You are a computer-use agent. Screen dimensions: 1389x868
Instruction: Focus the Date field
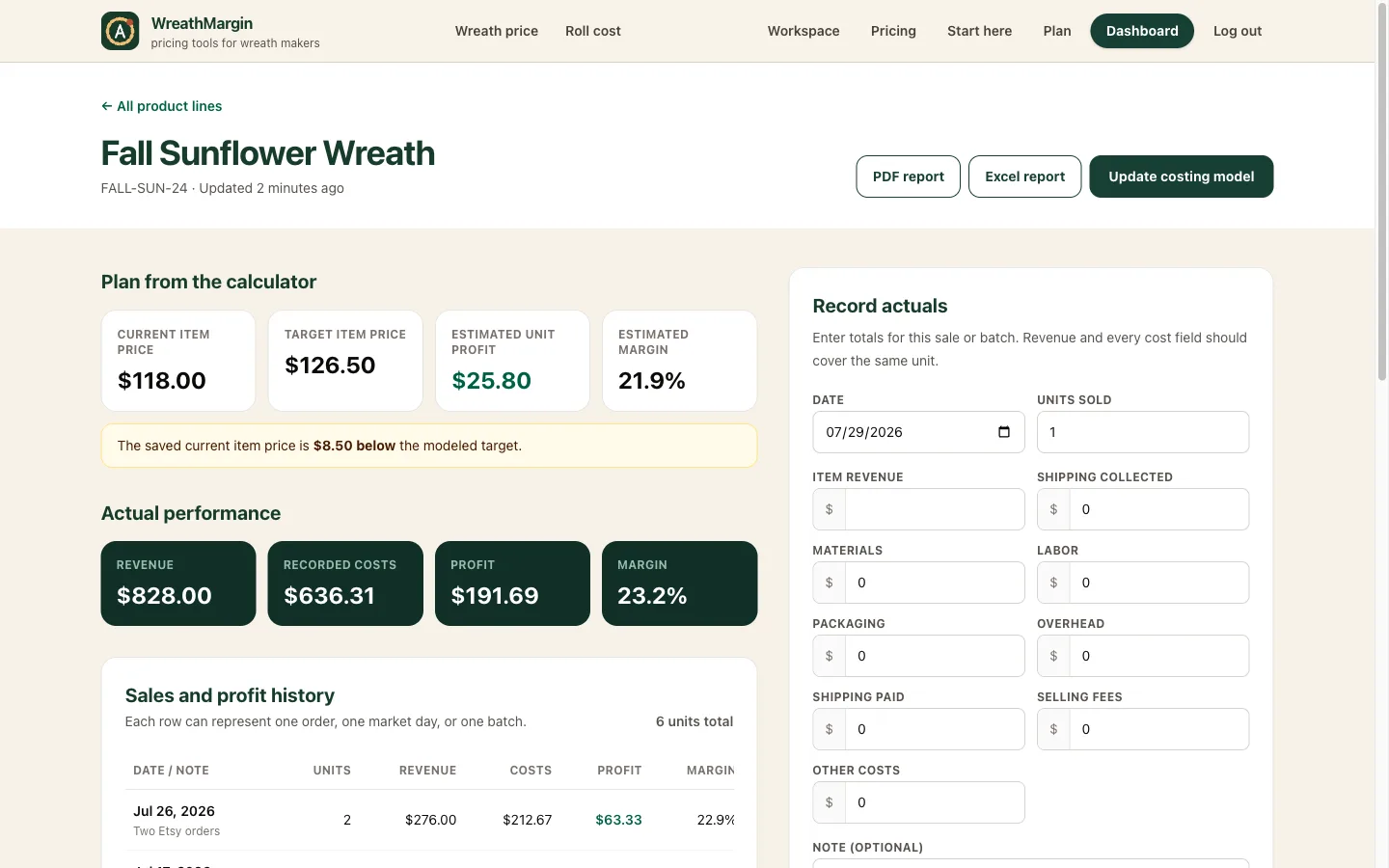pyautogui.click(x=918, y=432)
